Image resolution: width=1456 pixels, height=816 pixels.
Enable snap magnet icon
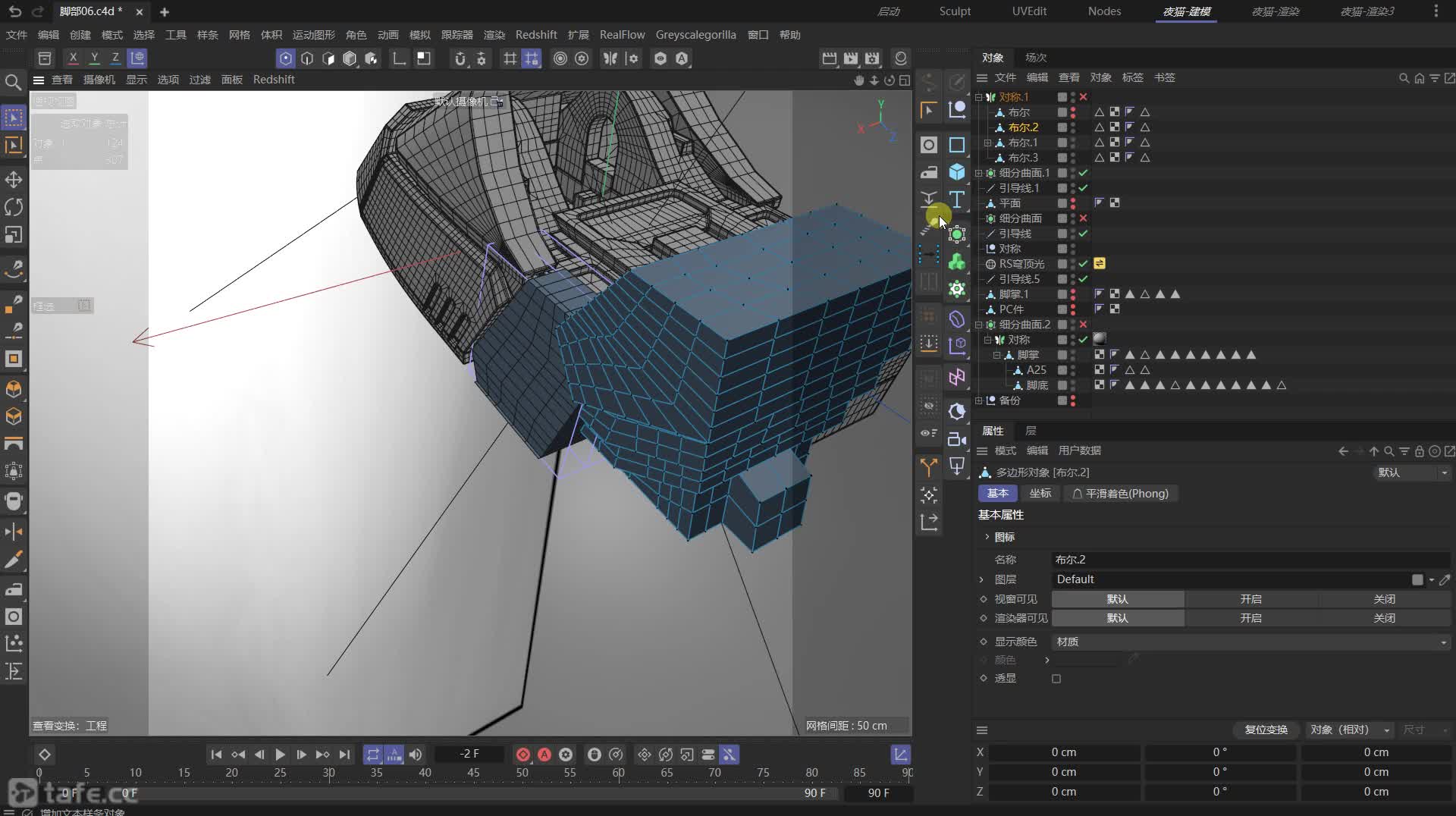pos(460,58)
